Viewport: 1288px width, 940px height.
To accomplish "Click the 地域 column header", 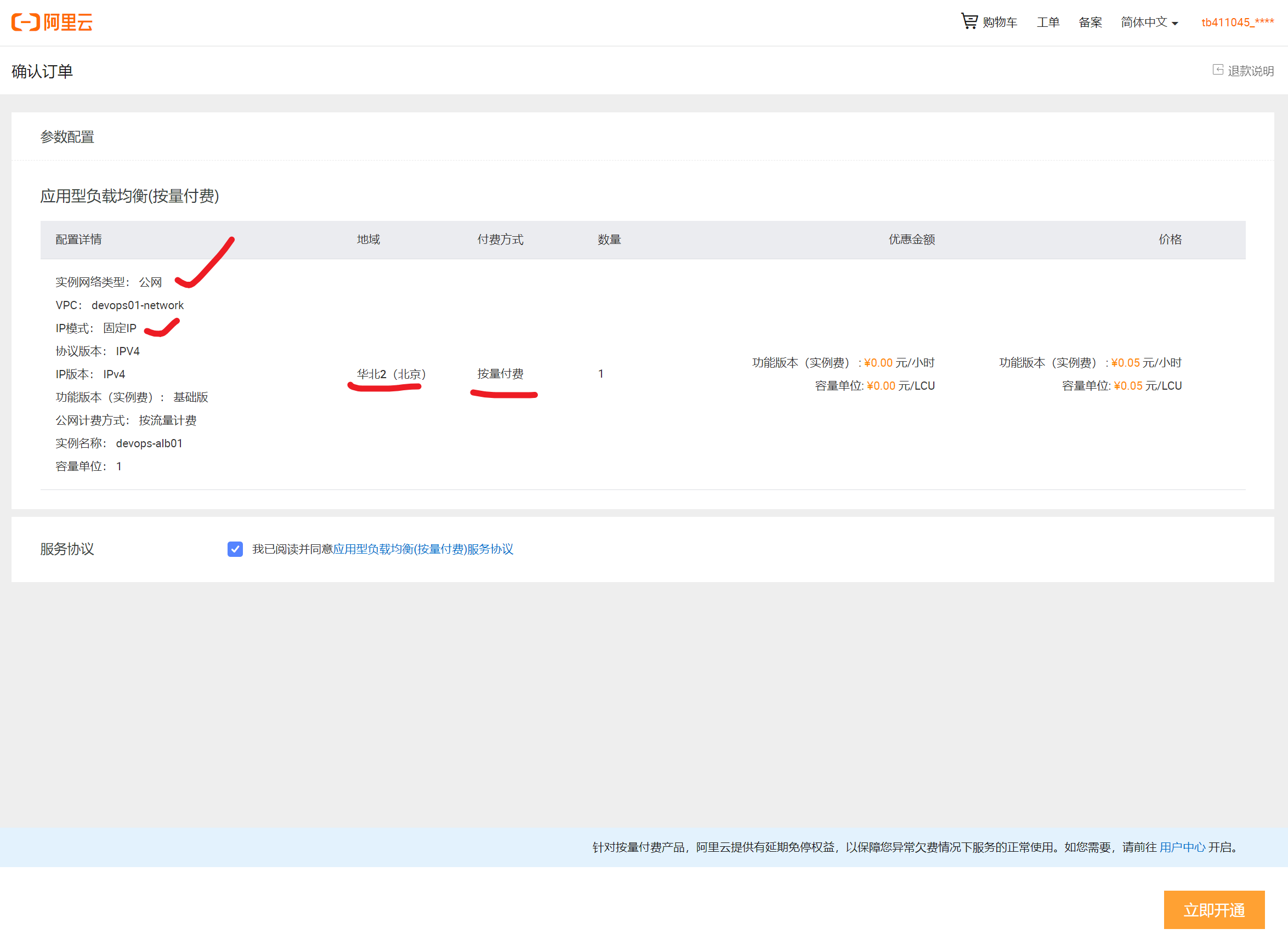I will (x=368, y=240).
